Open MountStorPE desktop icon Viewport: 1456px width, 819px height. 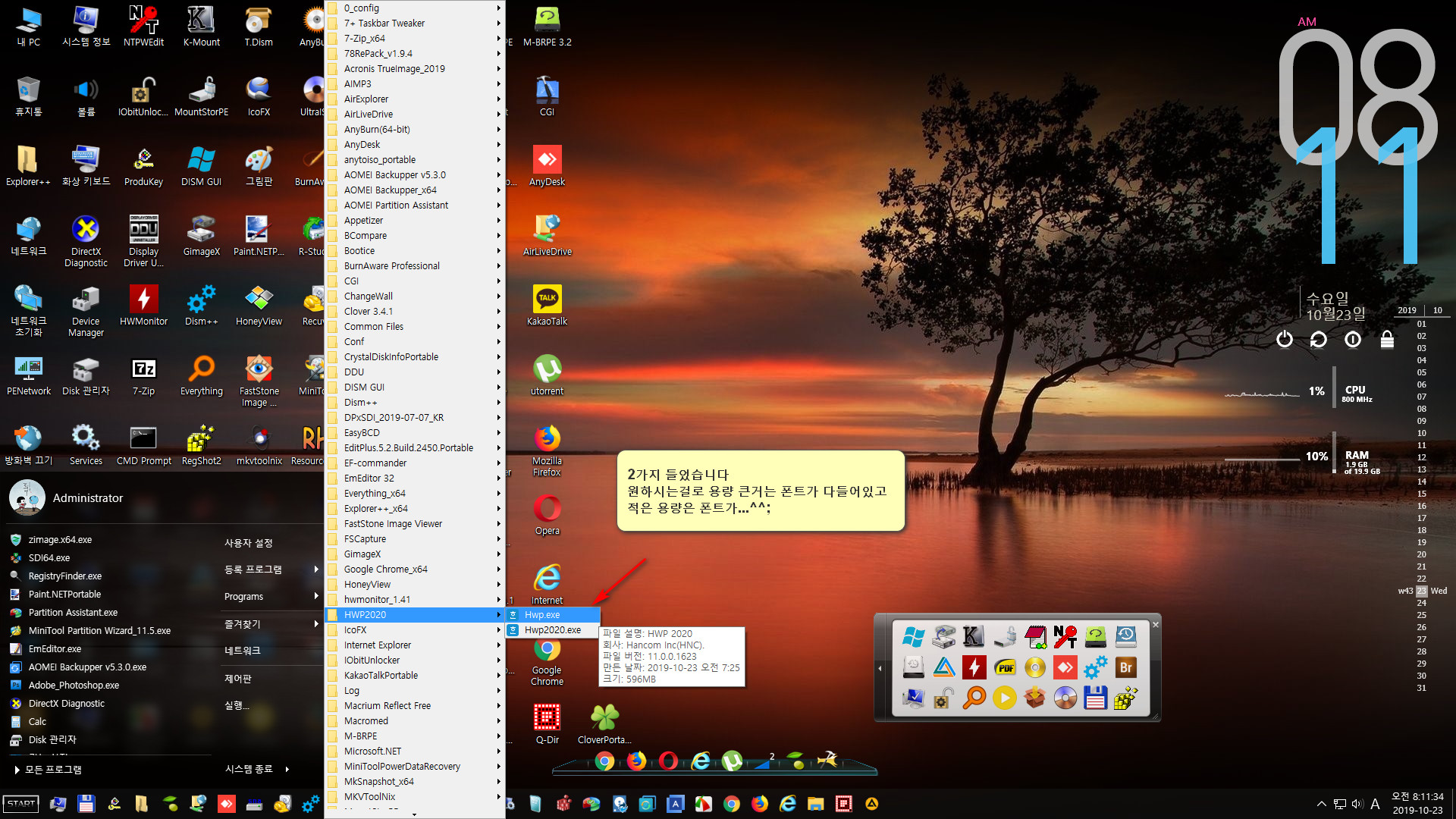pyautogui.click(x=201, y=96)
